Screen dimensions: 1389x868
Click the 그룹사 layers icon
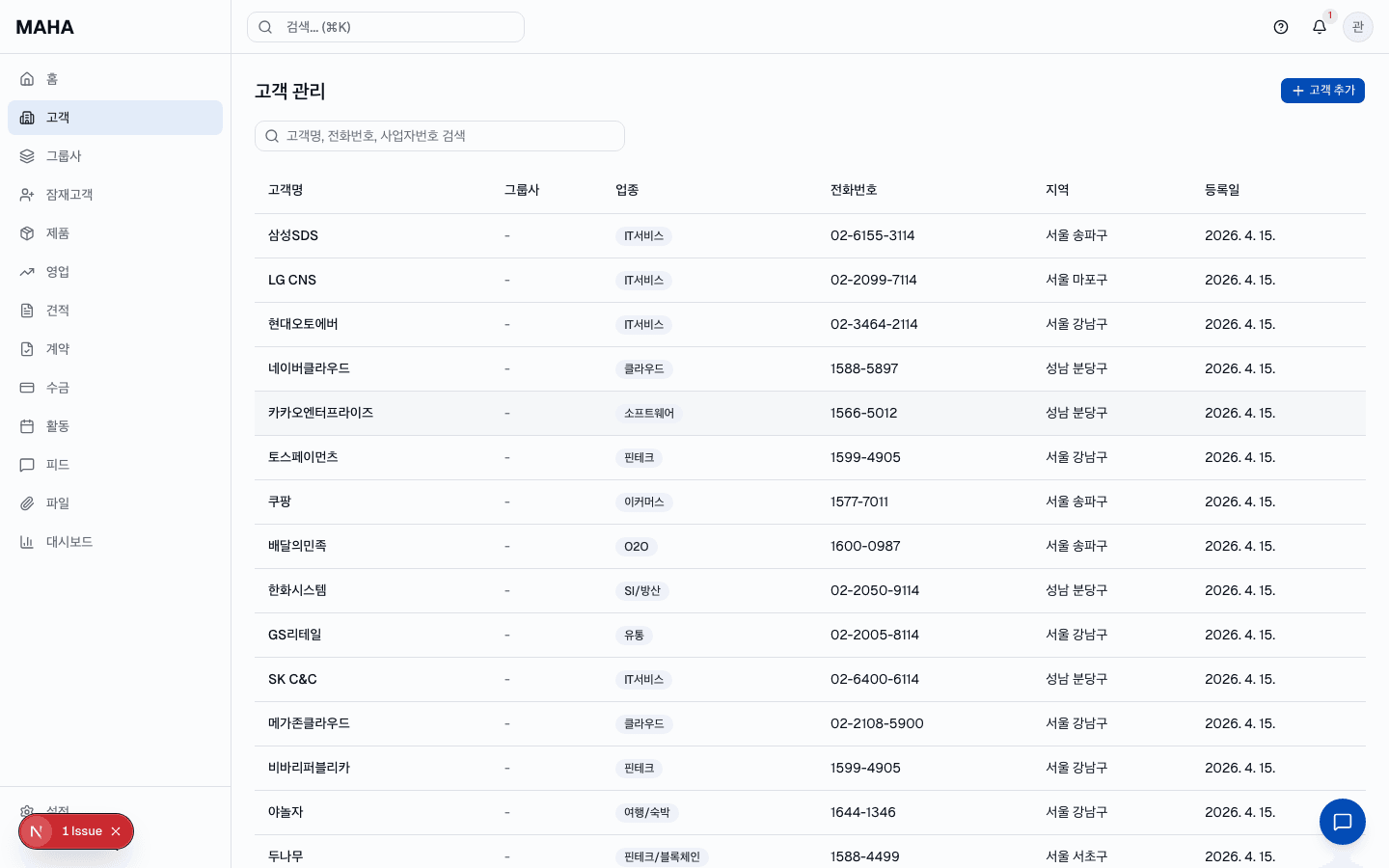pos(27,156)
